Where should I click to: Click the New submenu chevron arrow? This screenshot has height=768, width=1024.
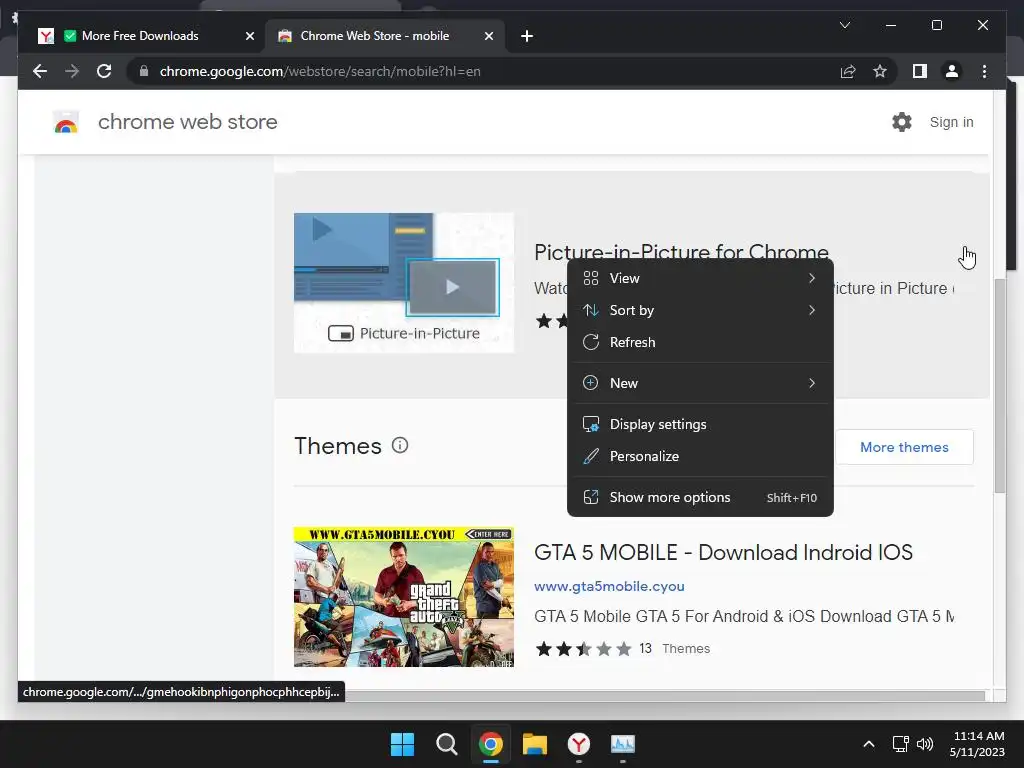(x=812, y=383)
